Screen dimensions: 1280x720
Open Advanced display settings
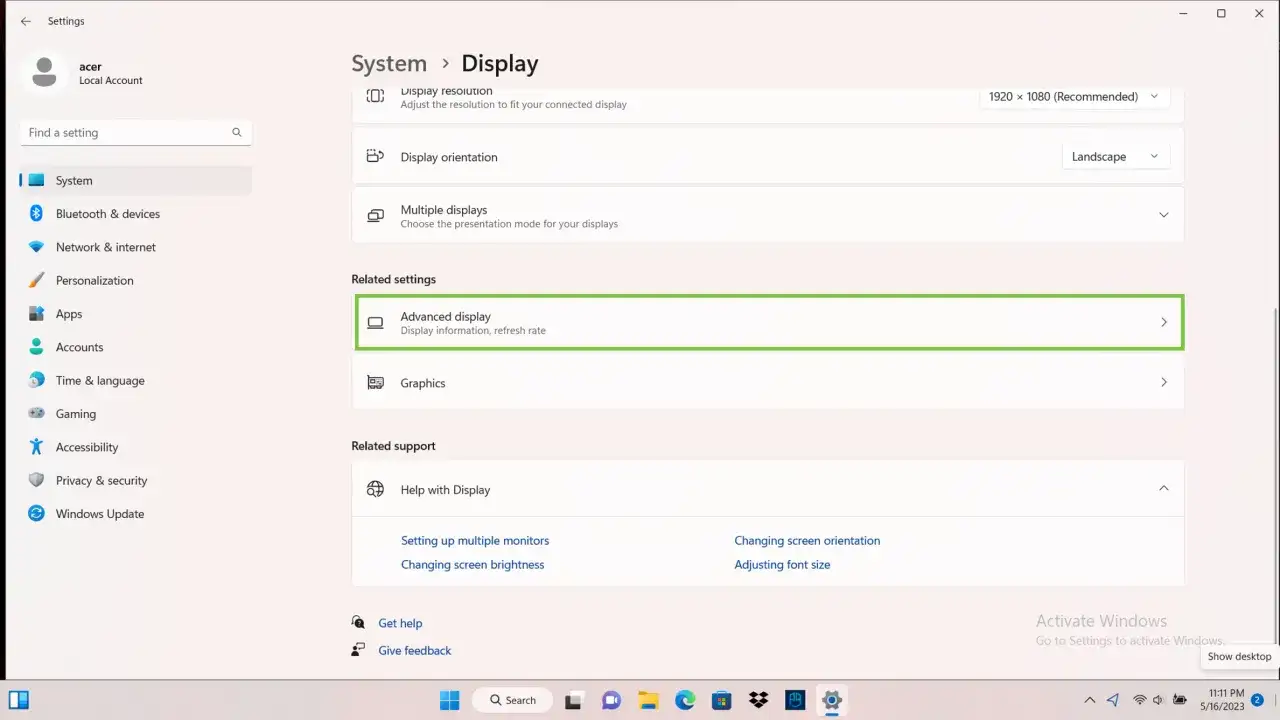click(x=768, y=322)
